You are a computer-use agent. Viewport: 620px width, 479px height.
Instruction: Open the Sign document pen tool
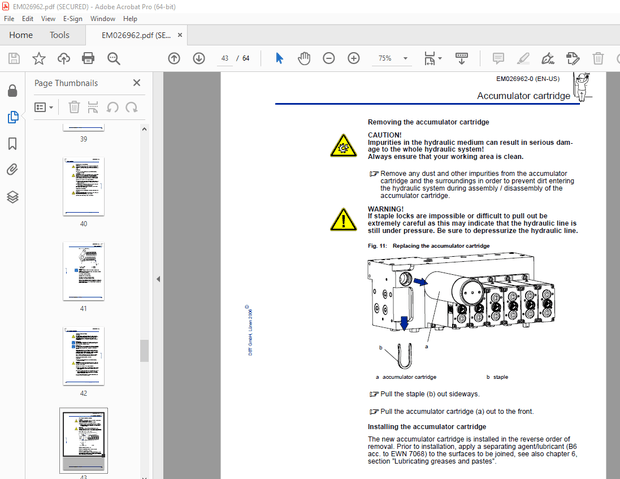click(x=548, y=59)
